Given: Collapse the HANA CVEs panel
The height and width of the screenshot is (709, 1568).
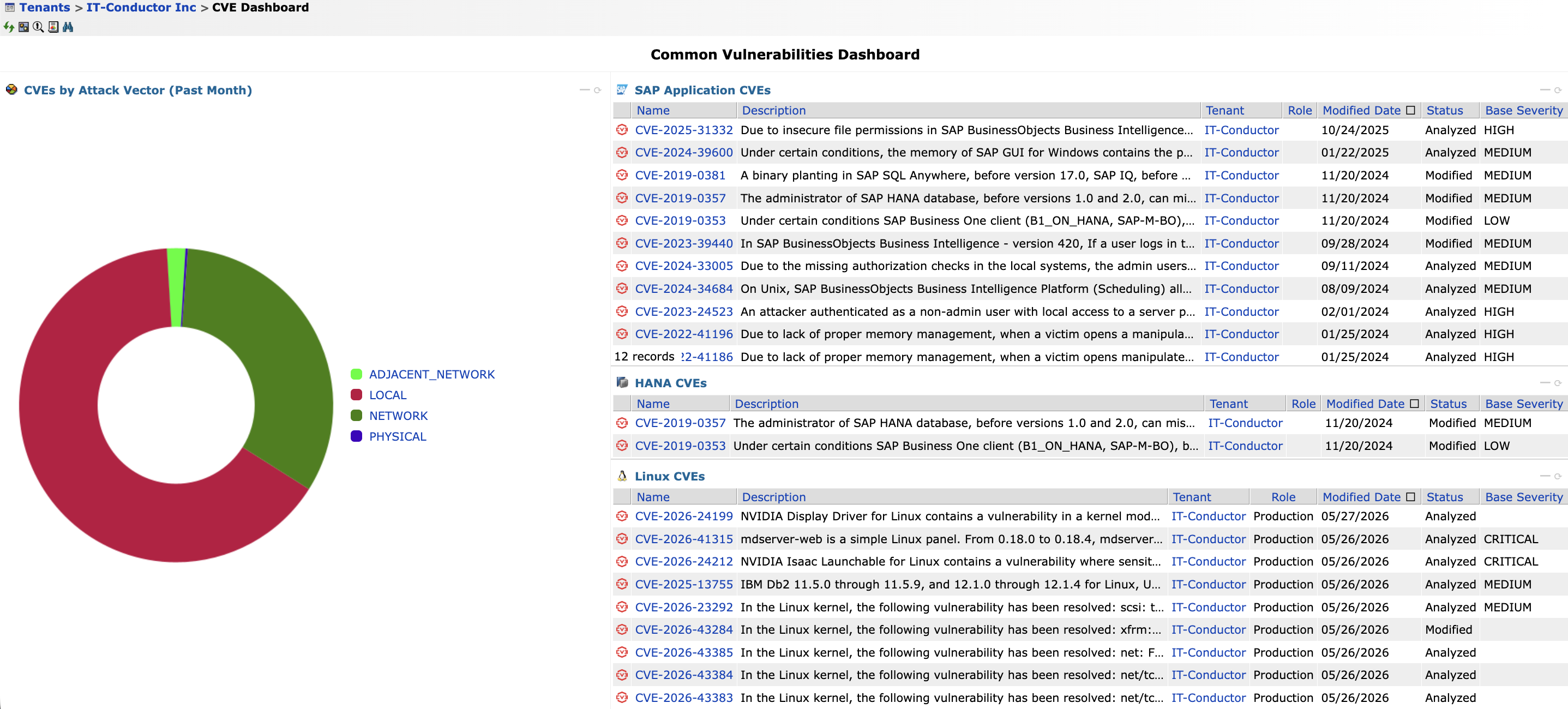Looking at the screenshot, I should (x=1545, y=383).
